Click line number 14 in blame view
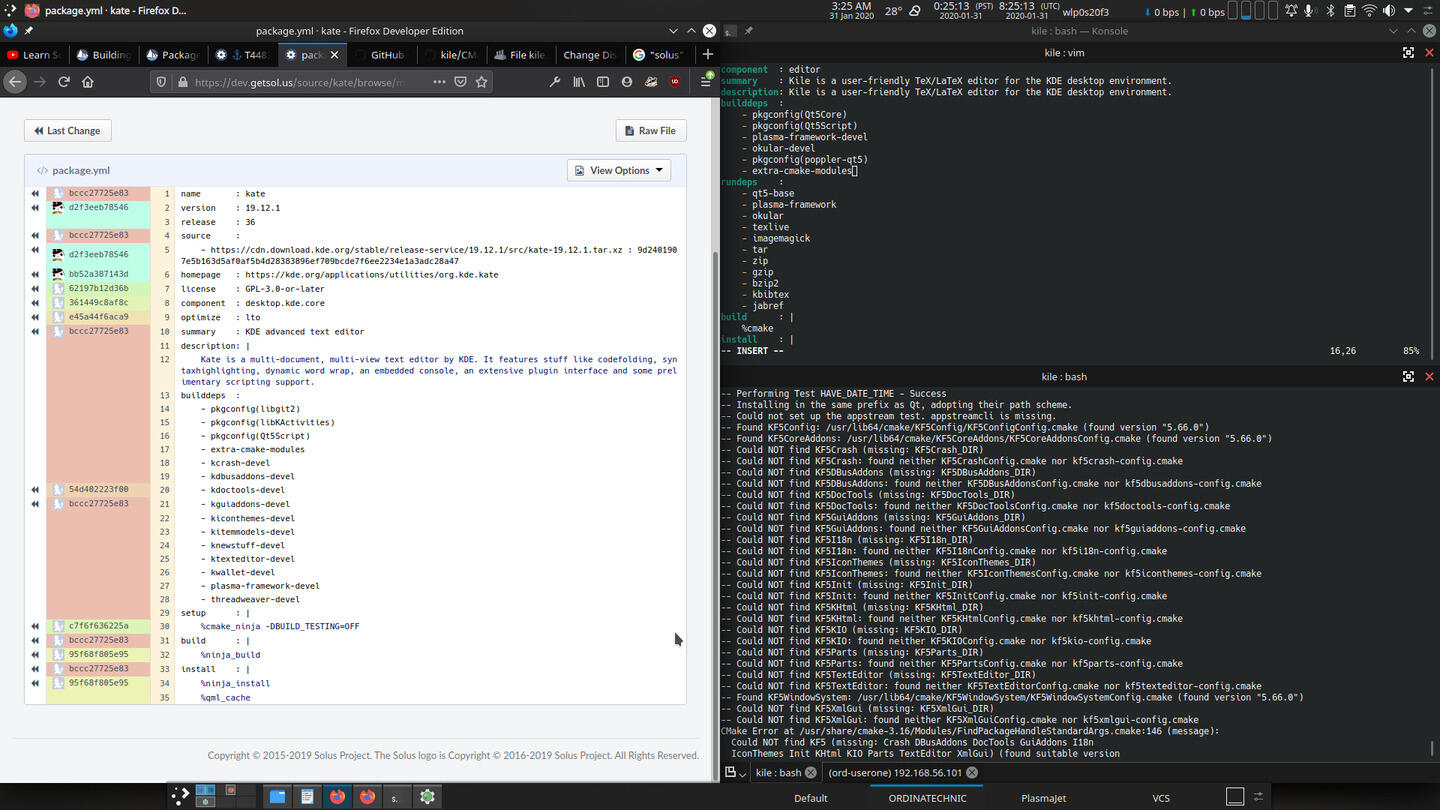Viewport: 1440px width, 810px height. (x=165, y=409)
